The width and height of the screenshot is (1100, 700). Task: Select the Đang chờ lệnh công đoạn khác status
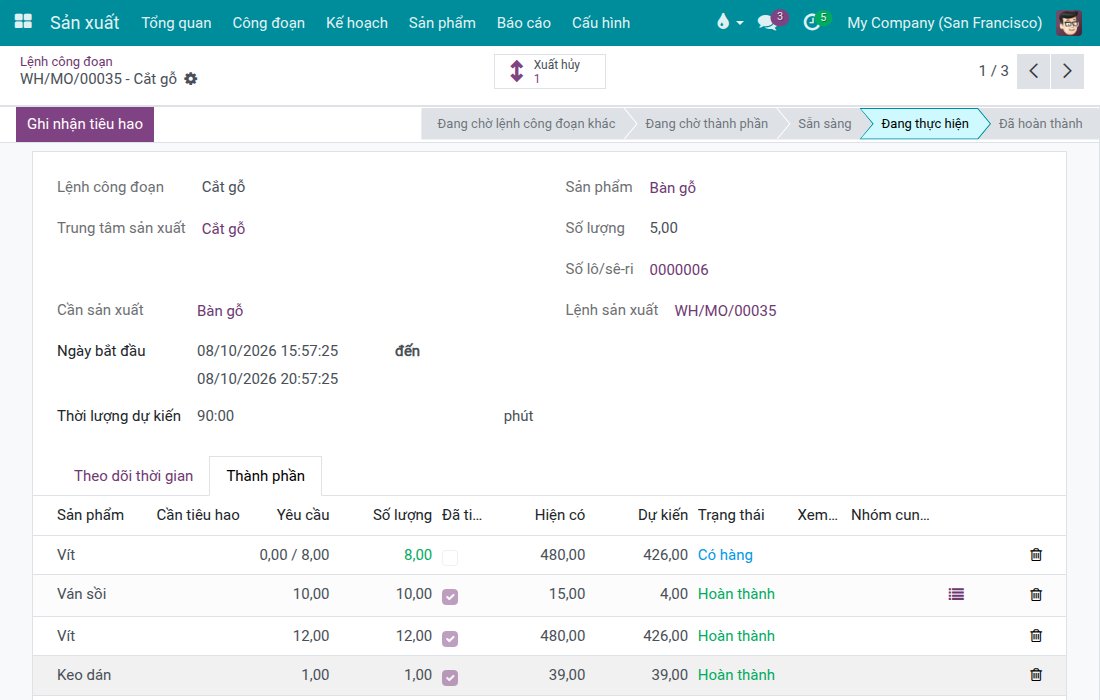coord(526,124)
